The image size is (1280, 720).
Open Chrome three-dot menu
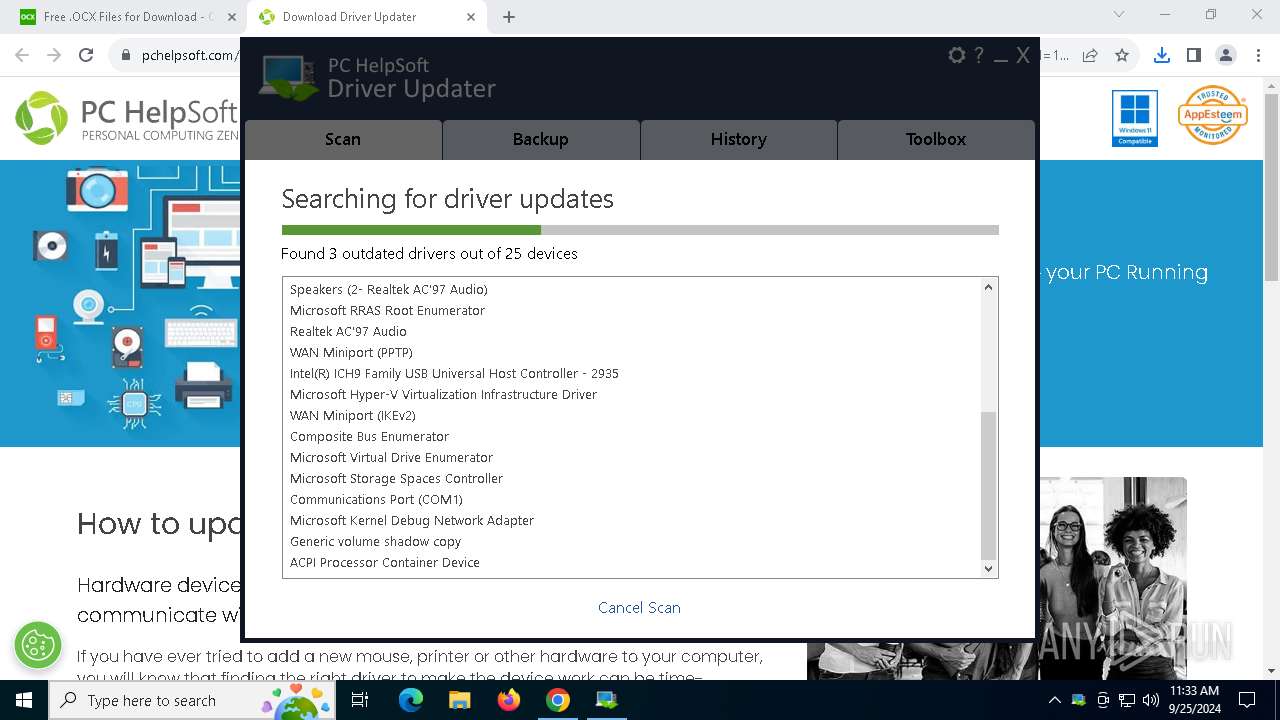click(x=1258, y=56)
